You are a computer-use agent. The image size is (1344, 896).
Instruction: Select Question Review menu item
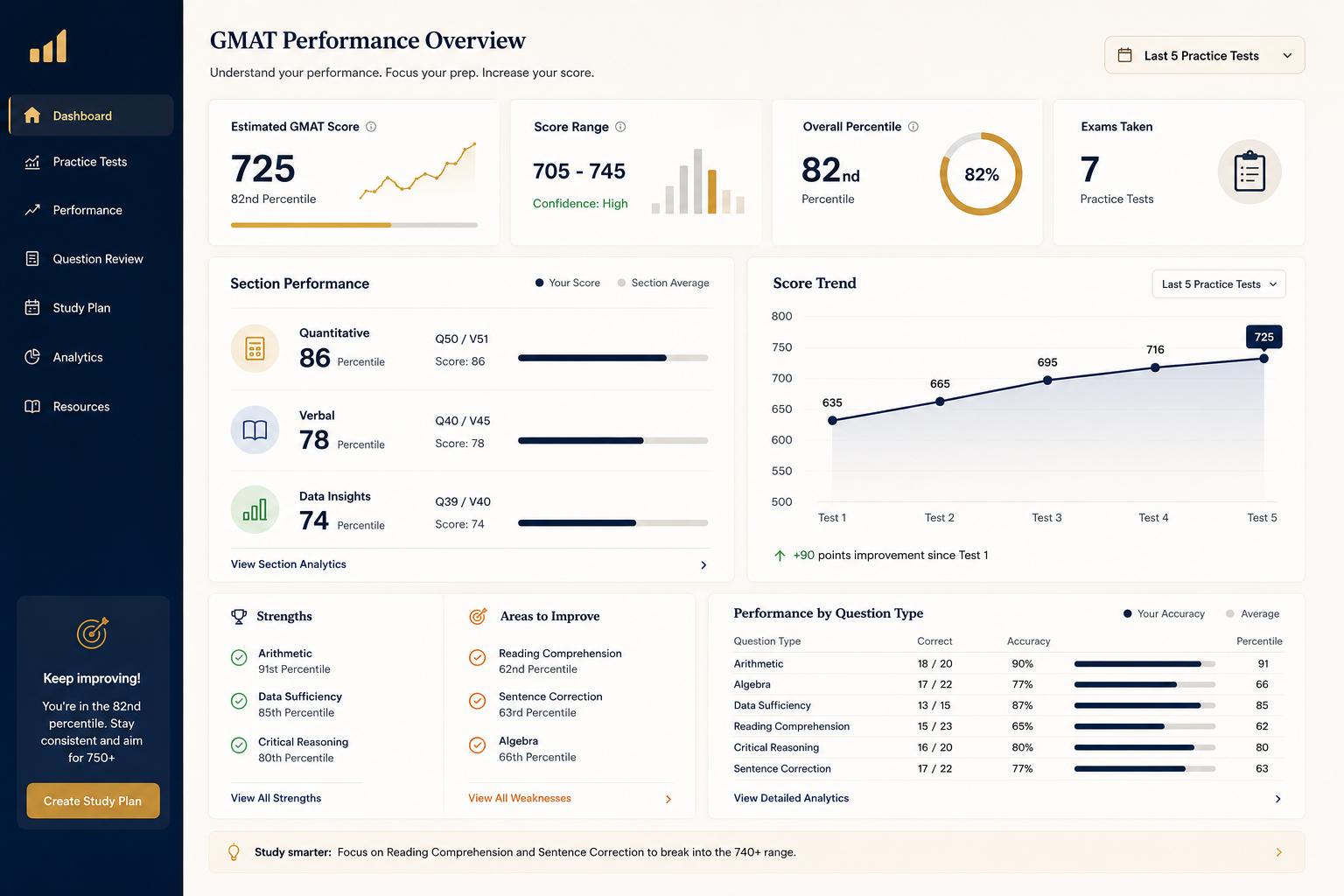[91, 259]
